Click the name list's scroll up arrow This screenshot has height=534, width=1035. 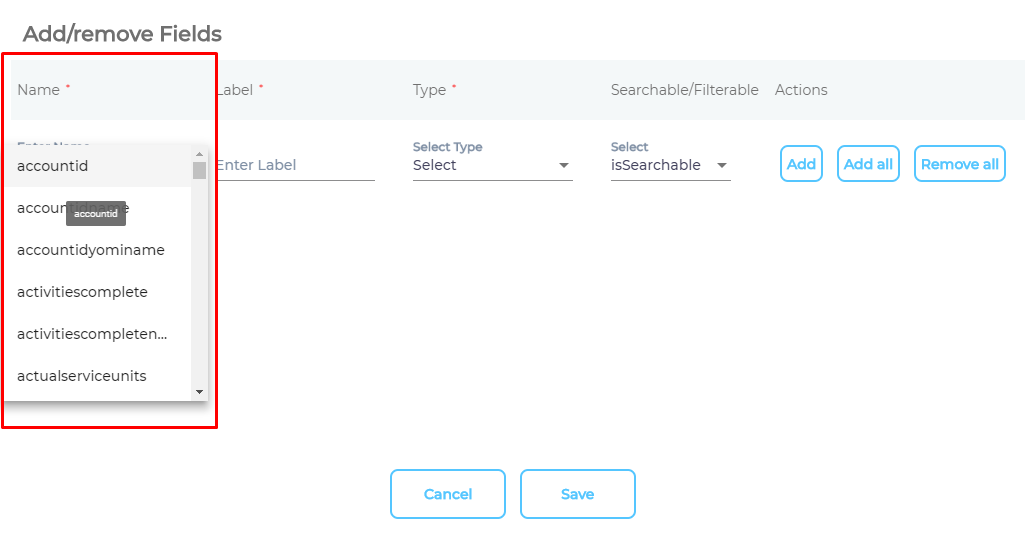(x=199, y=154)
